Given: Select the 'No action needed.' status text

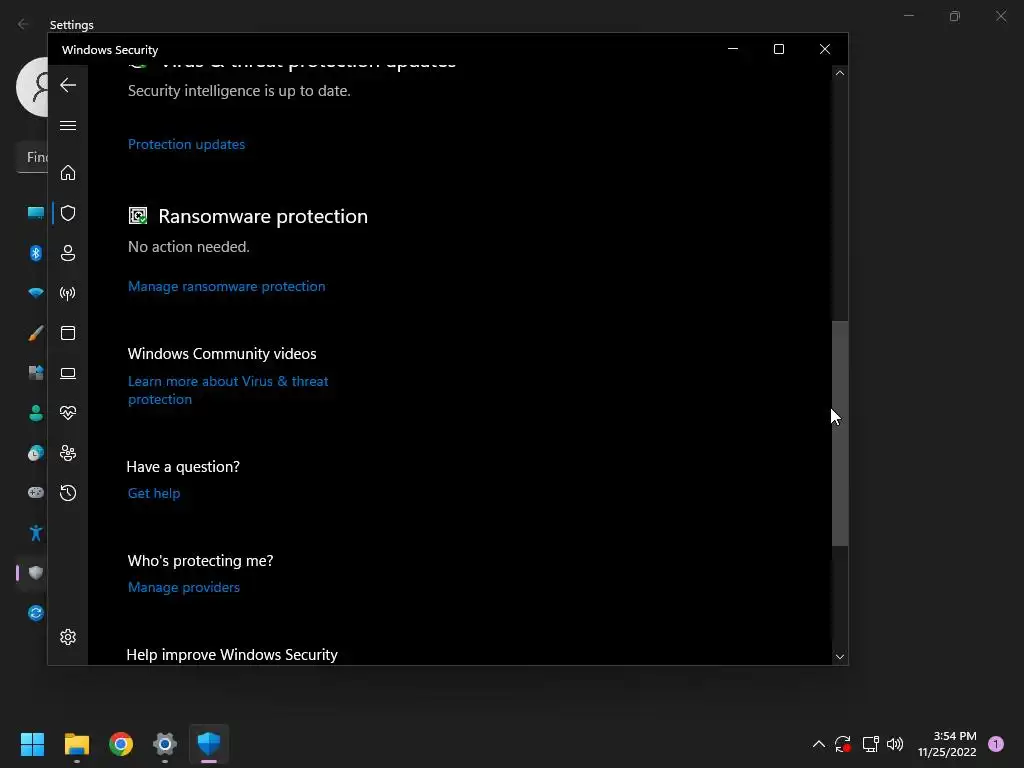Looking at the screenshot, I should [189, 247].
